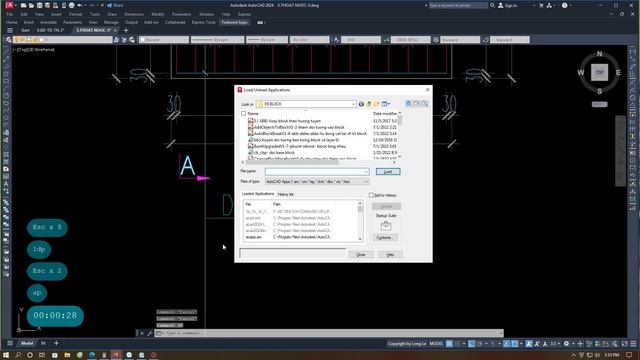640x360 pixels.
Task: Open the File menu
Action: (9, 14)
